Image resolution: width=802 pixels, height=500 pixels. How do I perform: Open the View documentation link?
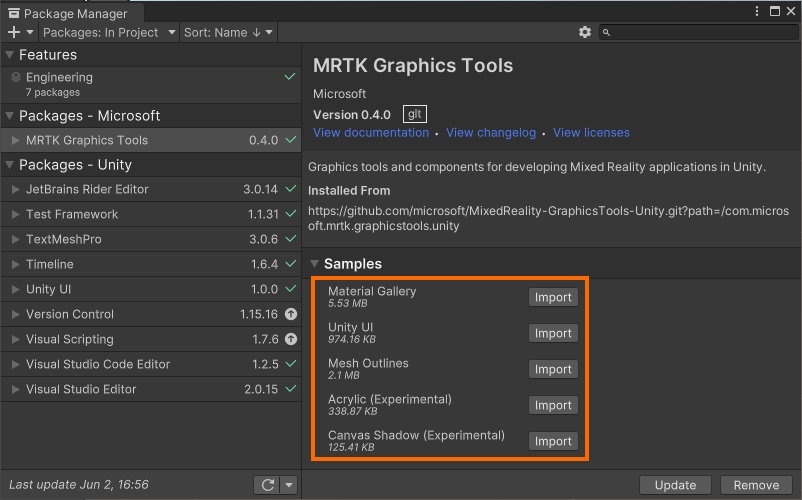[x=370, y=132]
